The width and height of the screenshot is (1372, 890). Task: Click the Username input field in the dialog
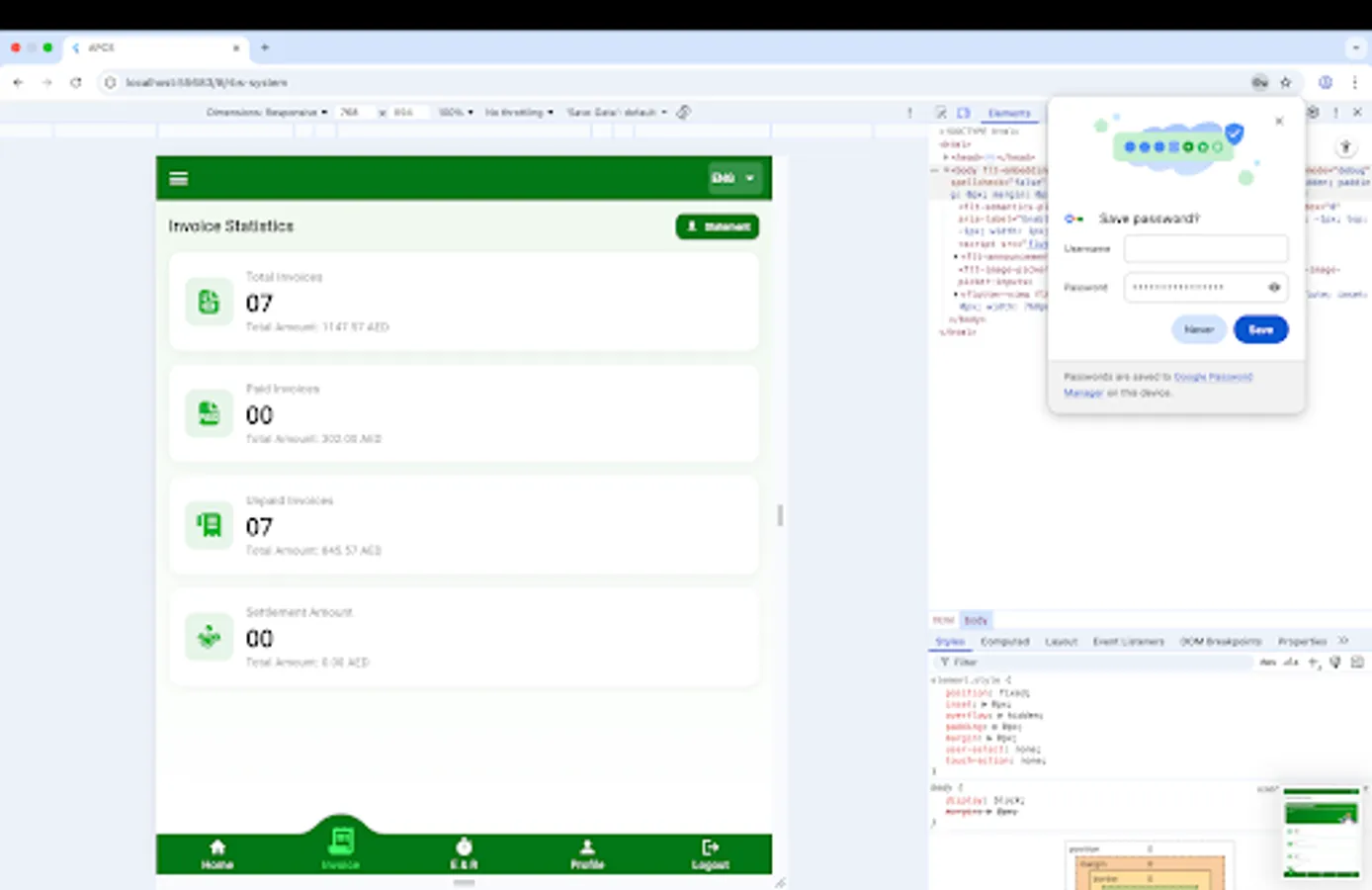(x=1205, y=248)
